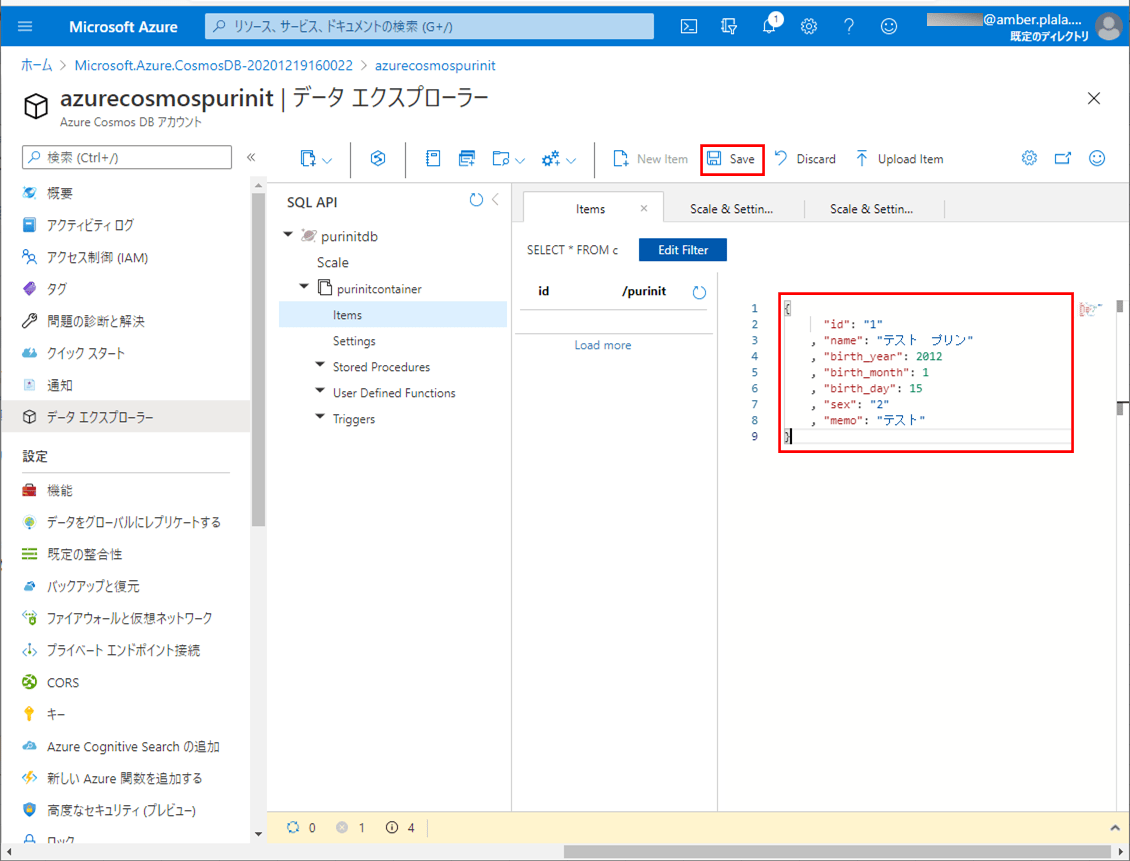
Task: Open 新しい Azure 関数を追加する page
Action: [125, 778]
